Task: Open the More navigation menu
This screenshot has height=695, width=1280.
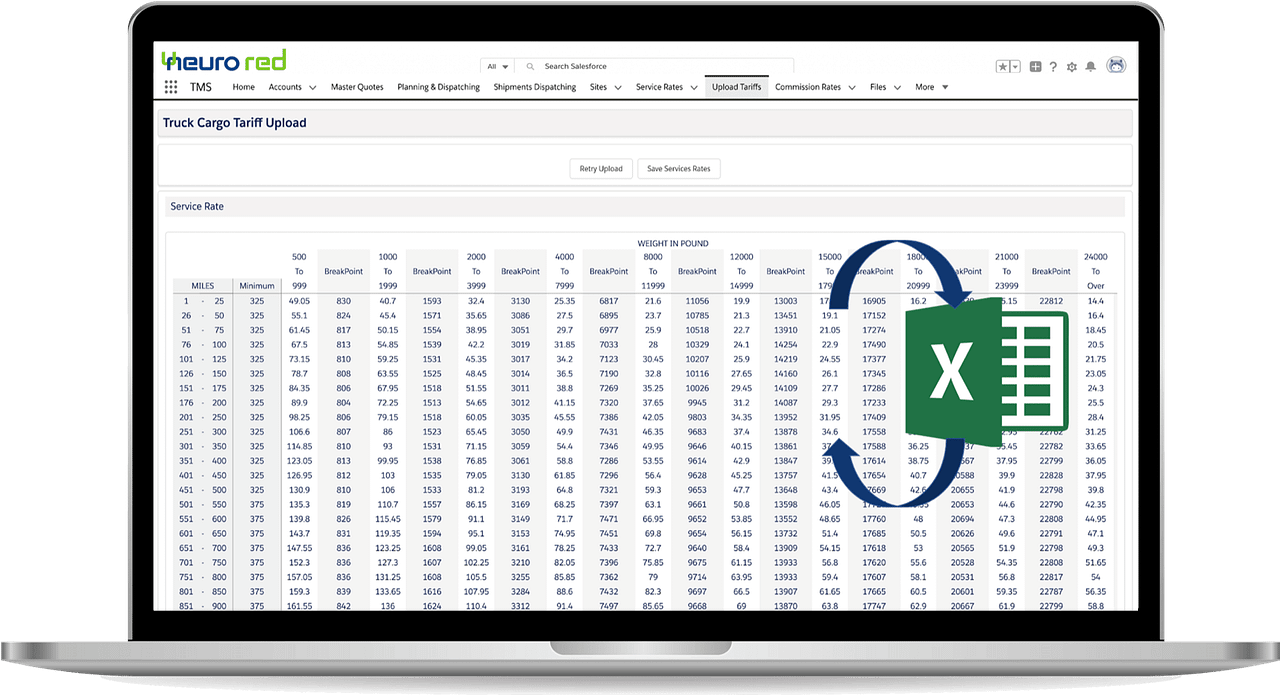Action: 931,87
